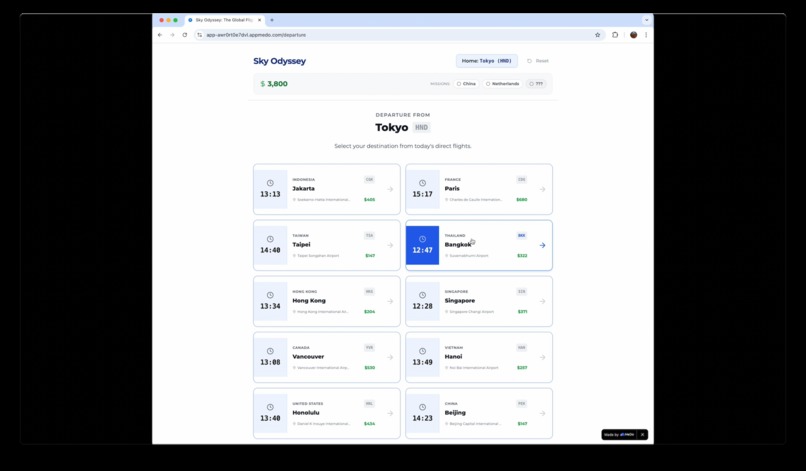Click the arrow icon on the Honolulu card

coord(390,413)
